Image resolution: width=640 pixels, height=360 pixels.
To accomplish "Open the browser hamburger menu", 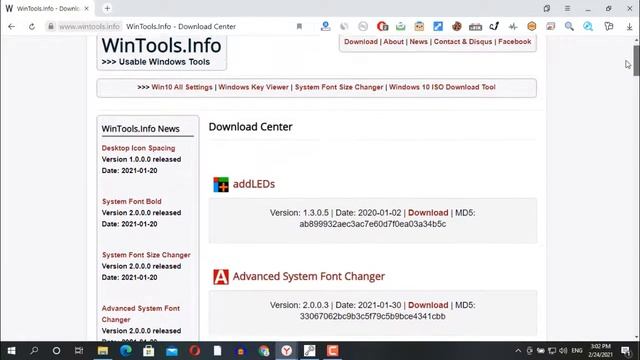I will point(567,8).
